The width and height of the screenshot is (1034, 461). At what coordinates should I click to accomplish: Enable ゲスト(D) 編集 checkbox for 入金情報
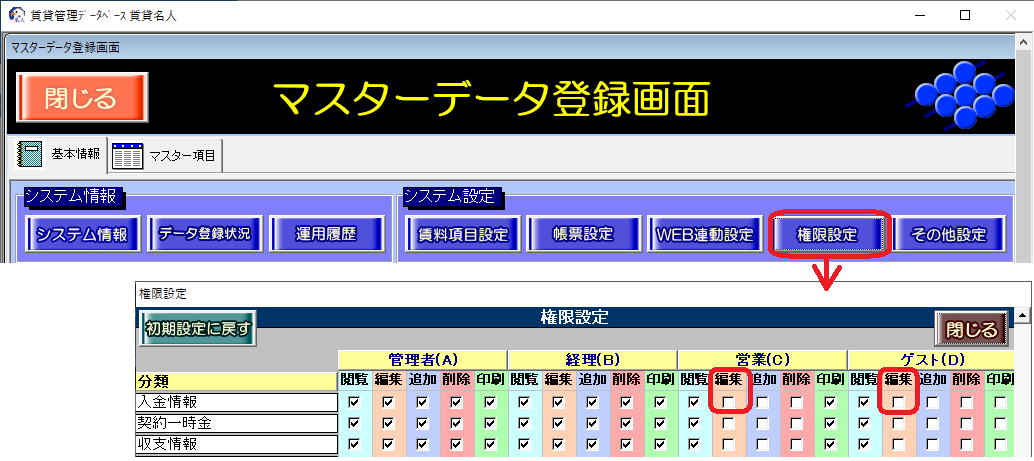click(898, 402)
